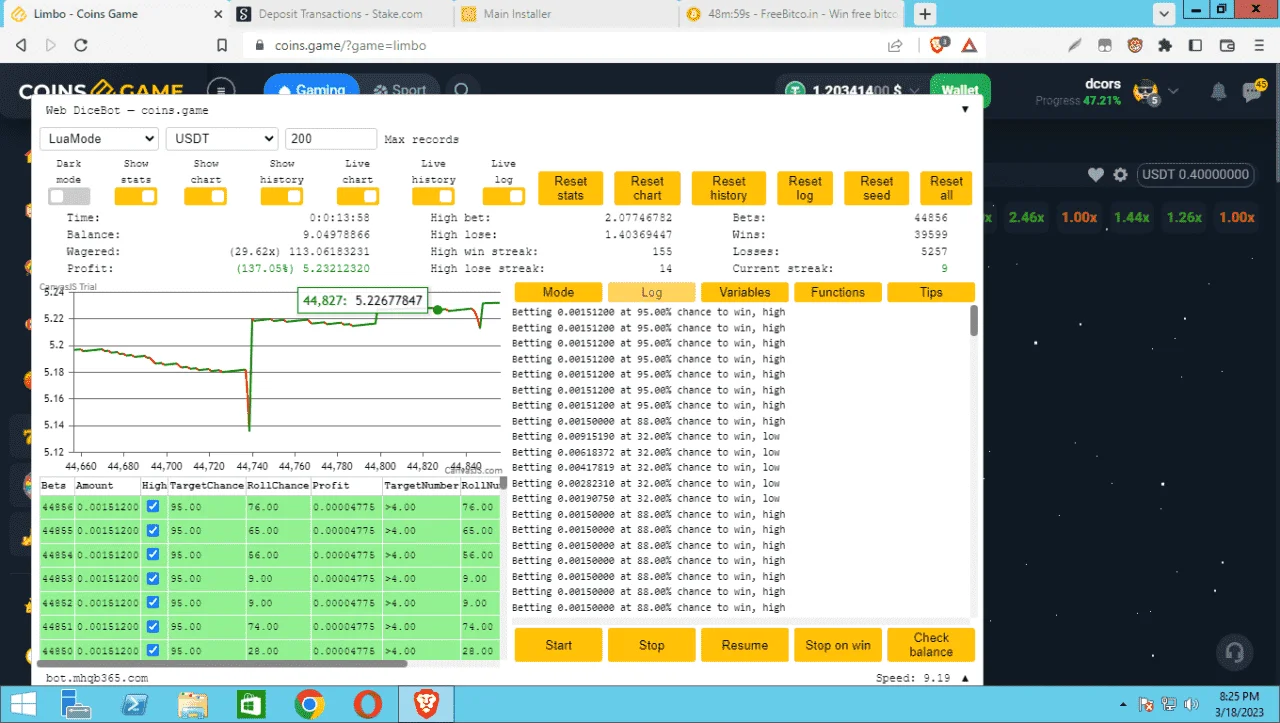Click the heart favorite icon on game panel
Viewport: 1280px width, 723px height.
click(1096, 175)
